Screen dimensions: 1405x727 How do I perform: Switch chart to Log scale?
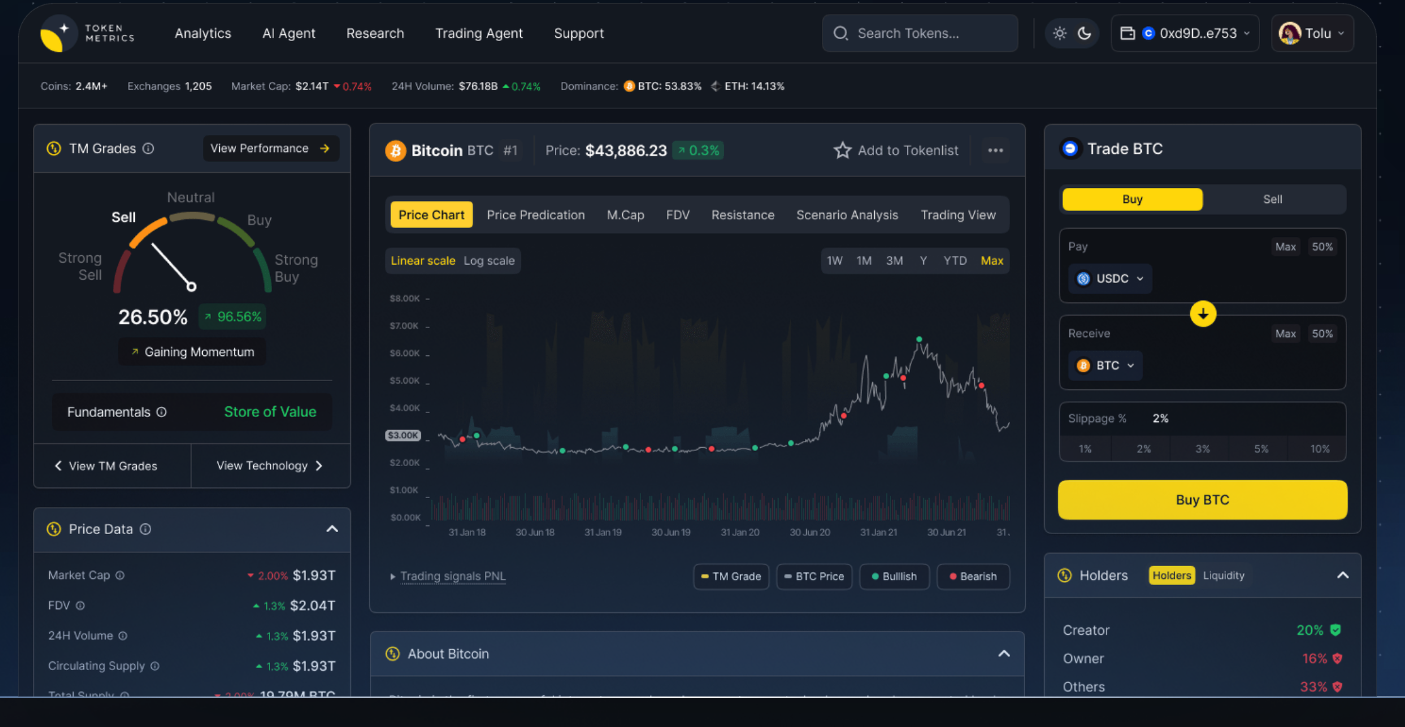pyautogui.click(x=489, y=261)
